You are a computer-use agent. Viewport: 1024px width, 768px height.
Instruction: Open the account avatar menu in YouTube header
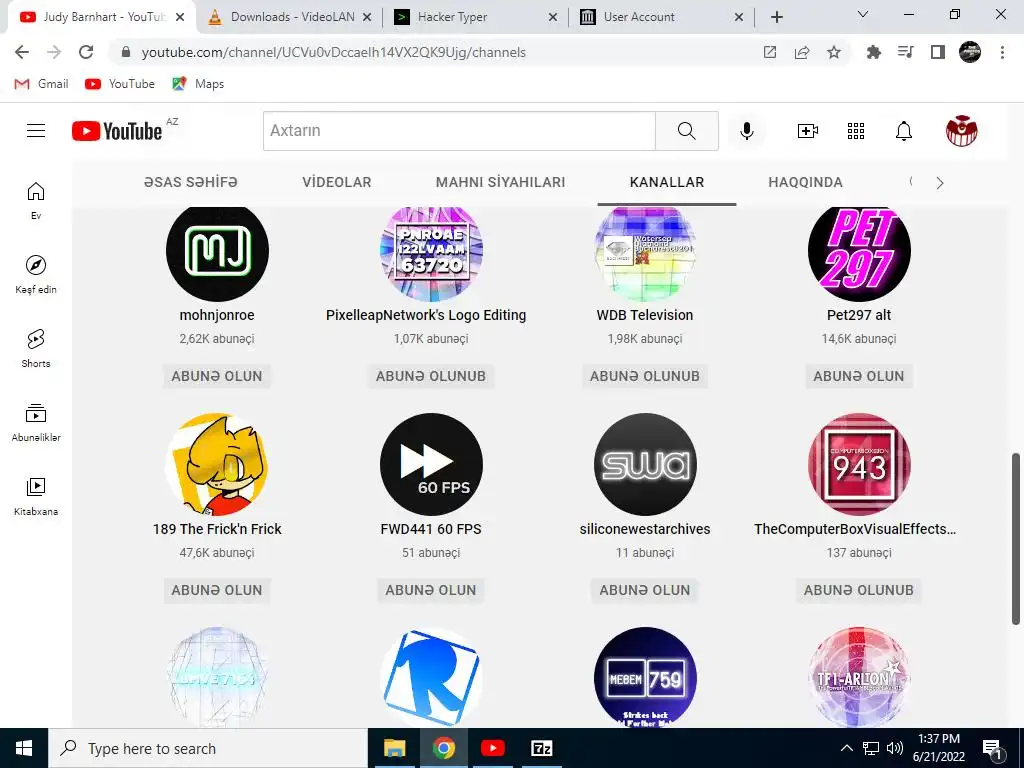(961, 131)
